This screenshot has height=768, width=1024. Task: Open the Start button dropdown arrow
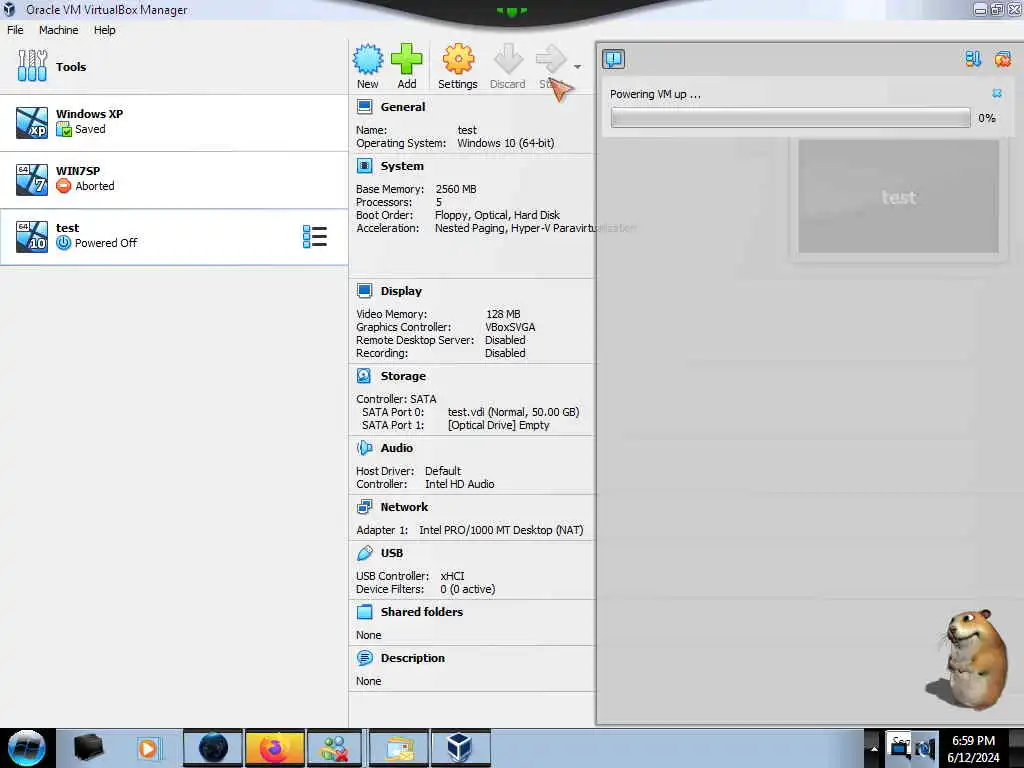(577, 67)
